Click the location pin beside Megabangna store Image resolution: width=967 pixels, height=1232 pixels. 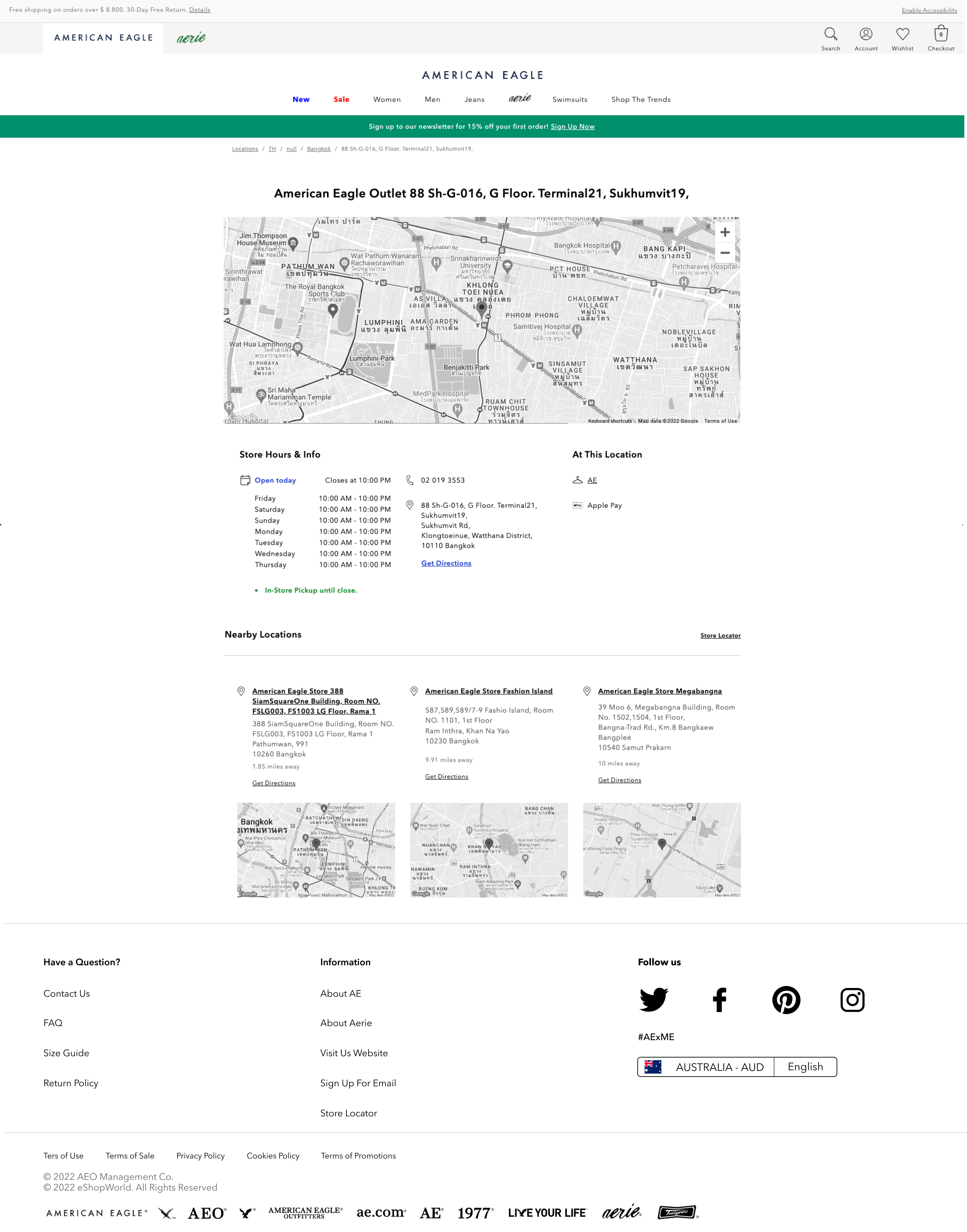point(587,691)
